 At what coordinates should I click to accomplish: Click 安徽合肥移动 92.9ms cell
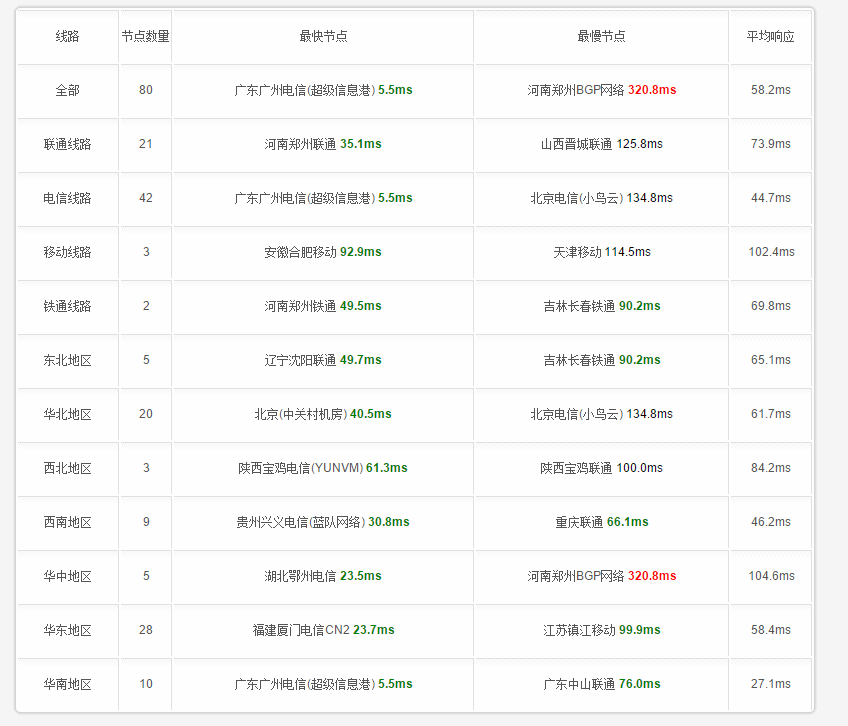323,252
